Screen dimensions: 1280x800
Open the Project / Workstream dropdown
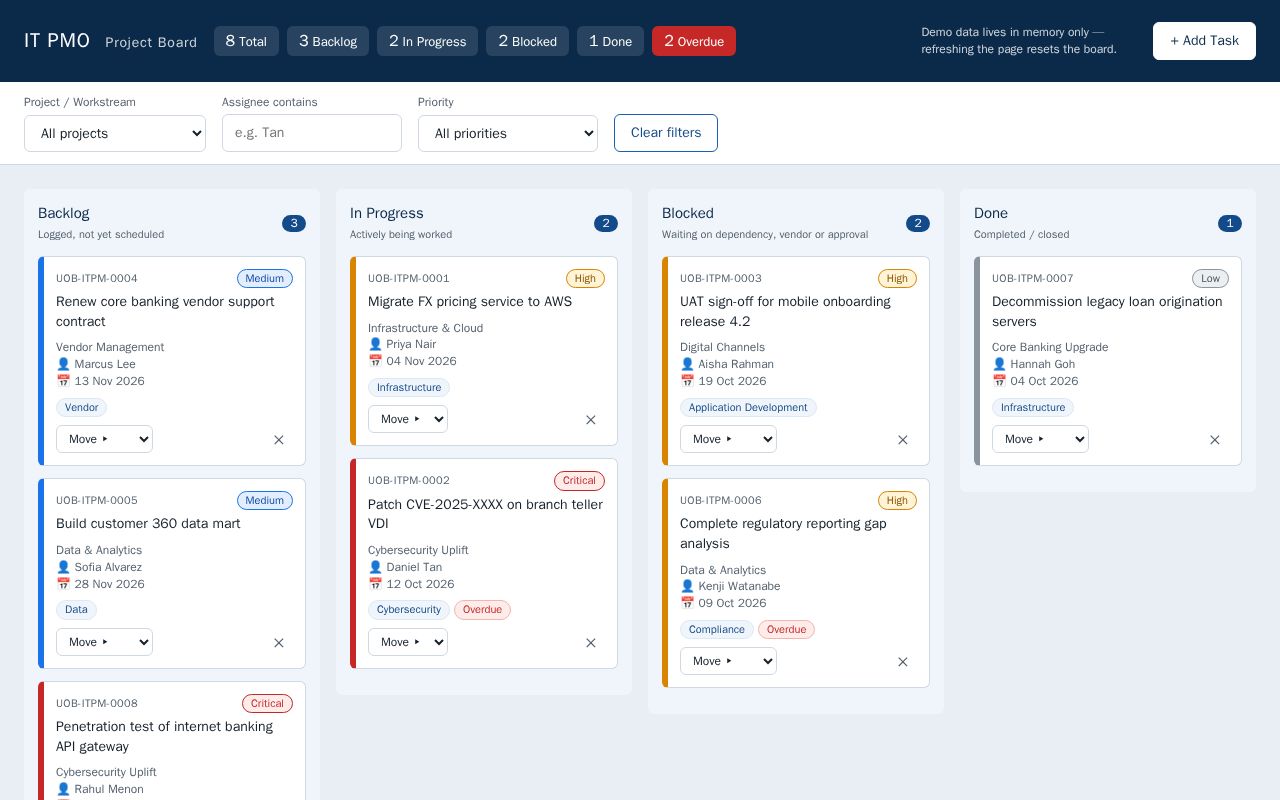115,133
